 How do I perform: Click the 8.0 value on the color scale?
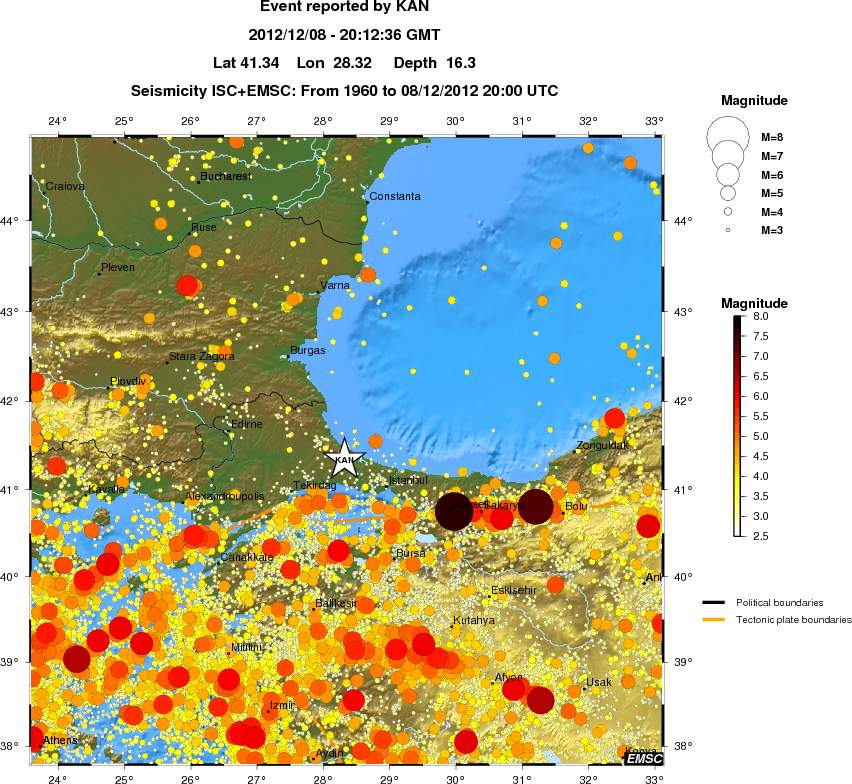click(761, 316)
